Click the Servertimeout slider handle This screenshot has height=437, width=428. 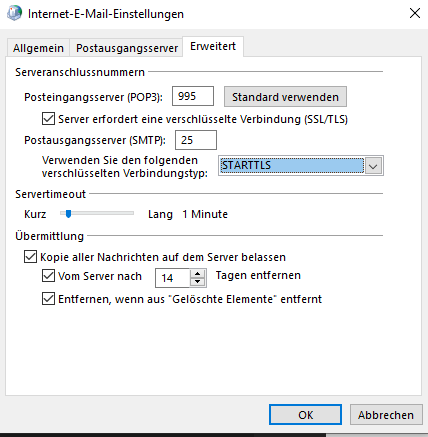point(68,214)
